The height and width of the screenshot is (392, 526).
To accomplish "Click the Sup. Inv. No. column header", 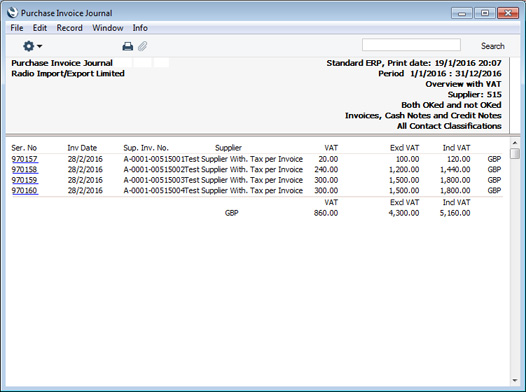I will 146,148.
